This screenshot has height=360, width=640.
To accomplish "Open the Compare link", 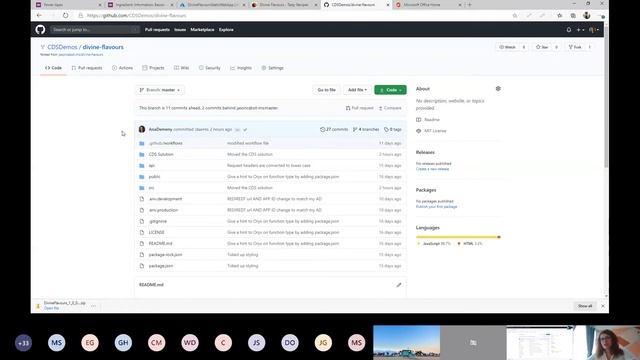I will pos(390,108).
